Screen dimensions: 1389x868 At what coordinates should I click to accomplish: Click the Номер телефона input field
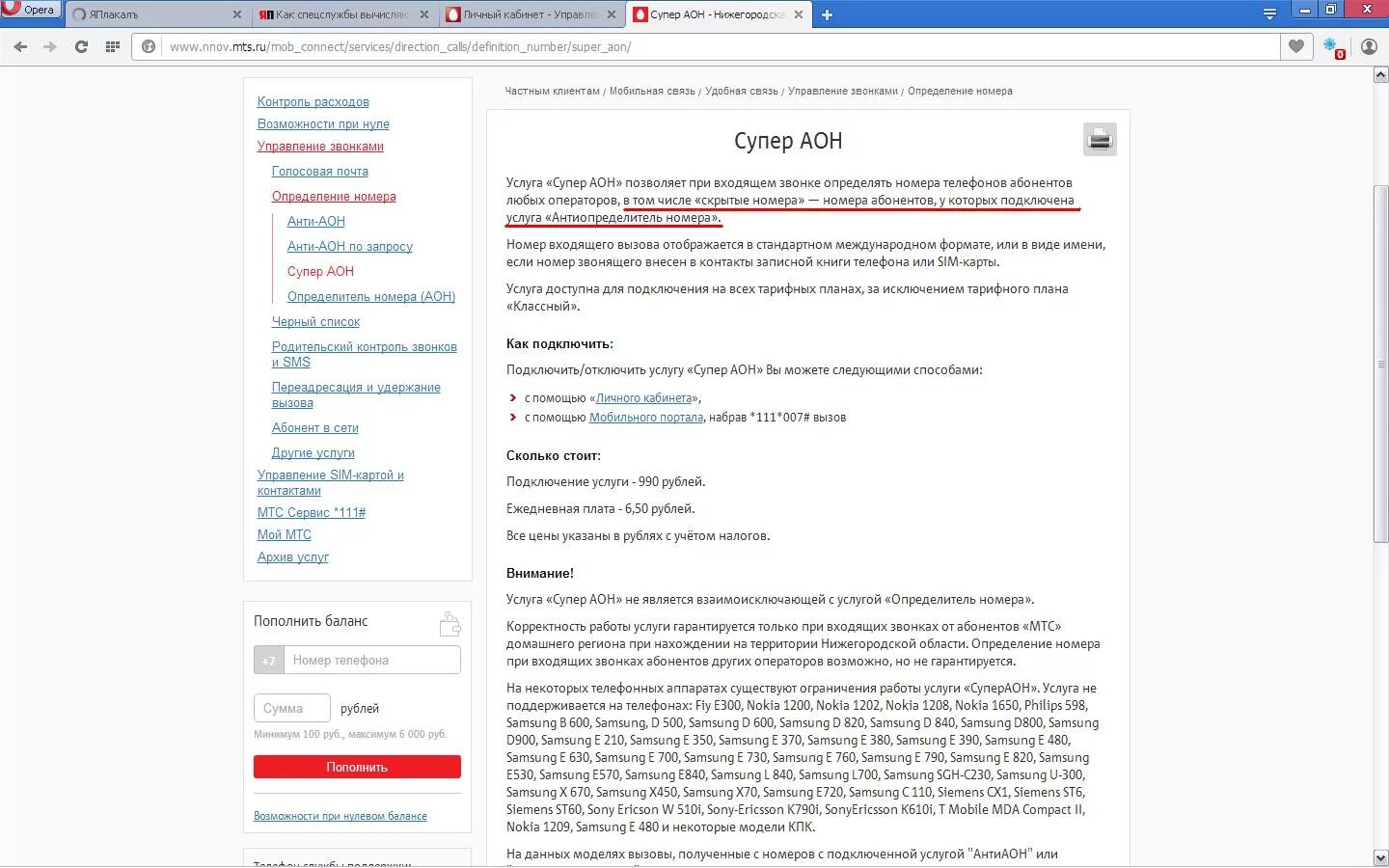[371, 660]
